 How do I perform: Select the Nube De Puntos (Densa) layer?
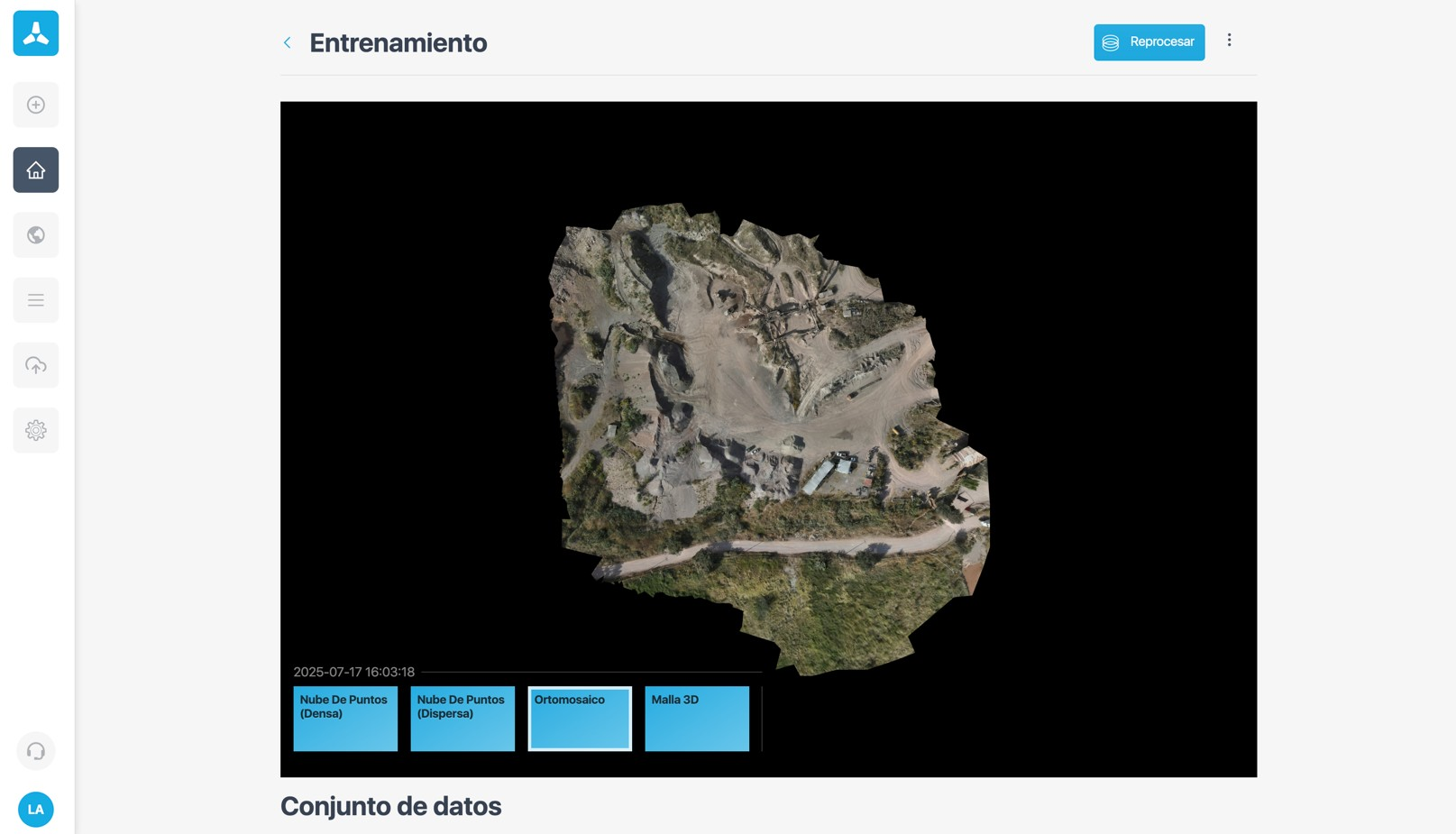[x=345, y=719]
